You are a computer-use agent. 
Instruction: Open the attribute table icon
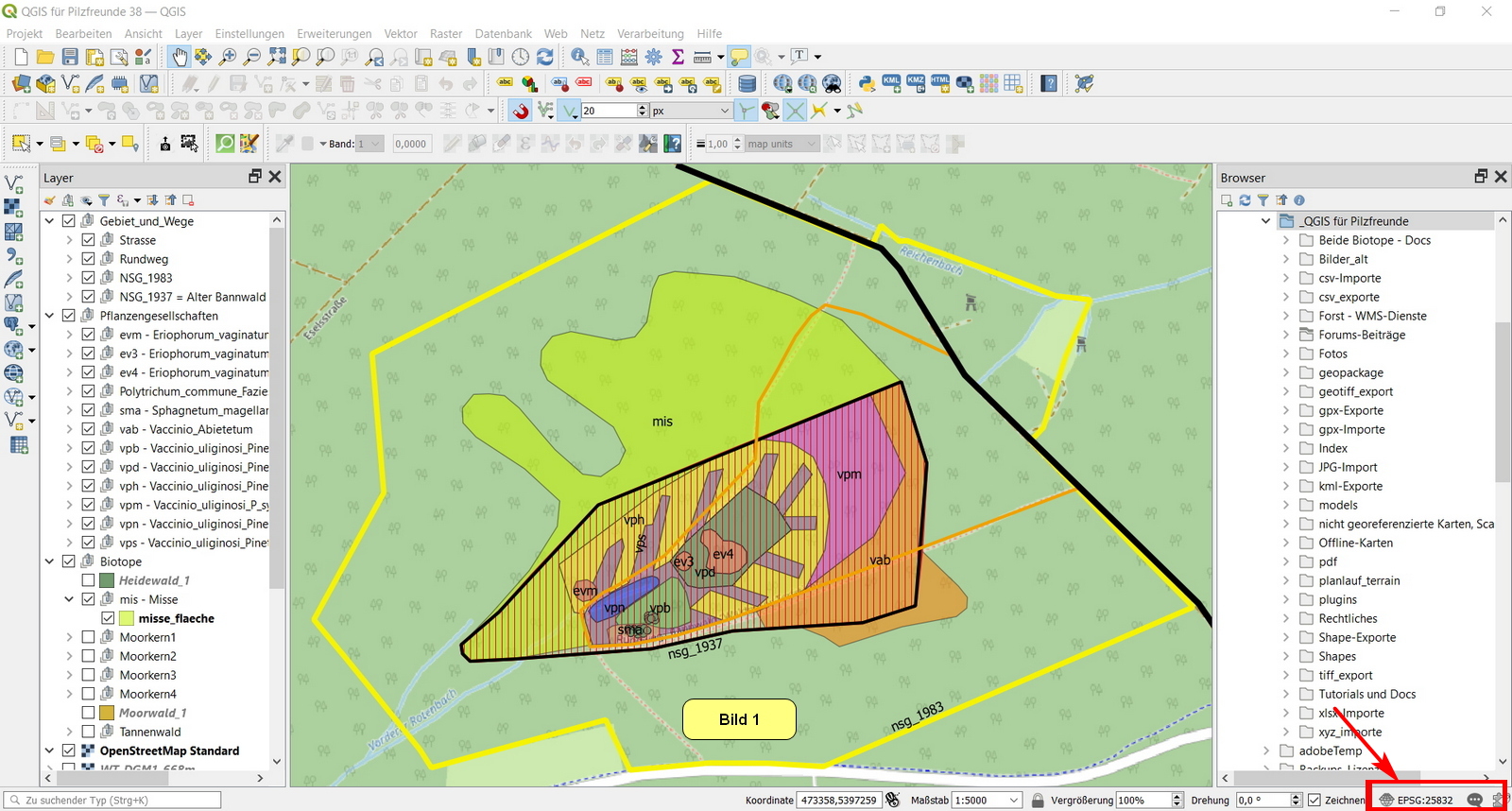pyautogui.click(x=605, y=57)
